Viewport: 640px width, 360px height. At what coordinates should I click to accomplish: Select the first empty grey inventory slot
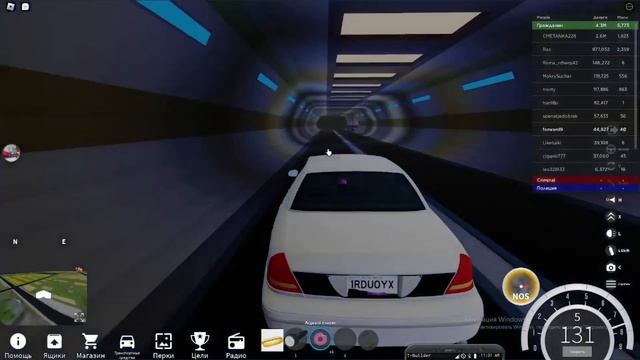coord(345,339)
